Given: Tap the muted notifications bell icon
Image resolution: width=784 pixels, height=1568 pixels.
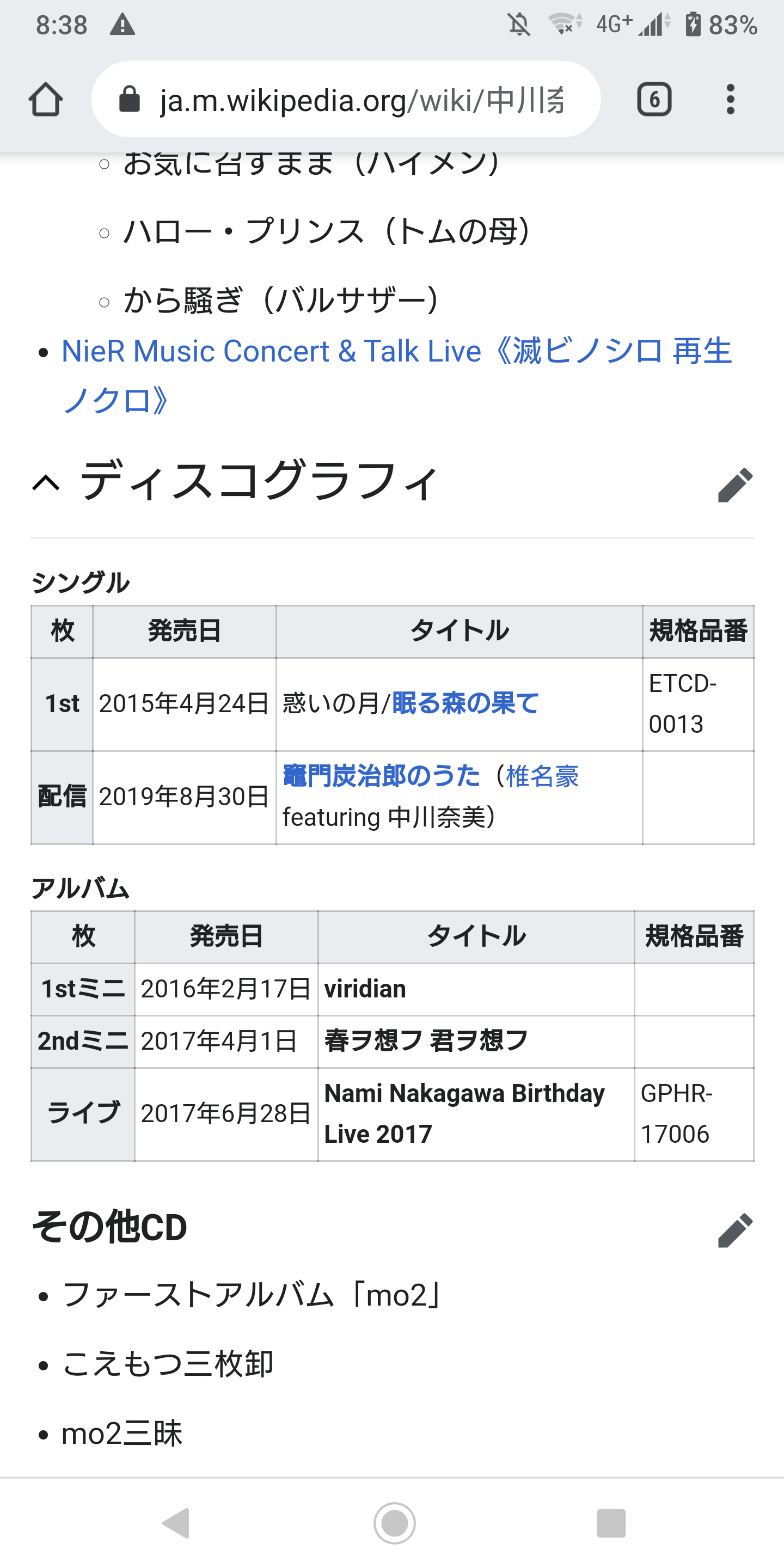Looking at the screenshot, I should click(519, 25).
